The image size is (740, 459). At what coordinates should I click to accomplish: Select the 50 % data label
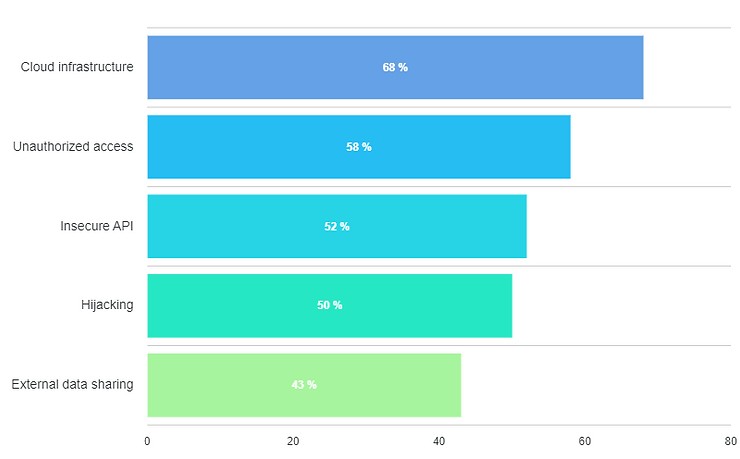(330, 305)
